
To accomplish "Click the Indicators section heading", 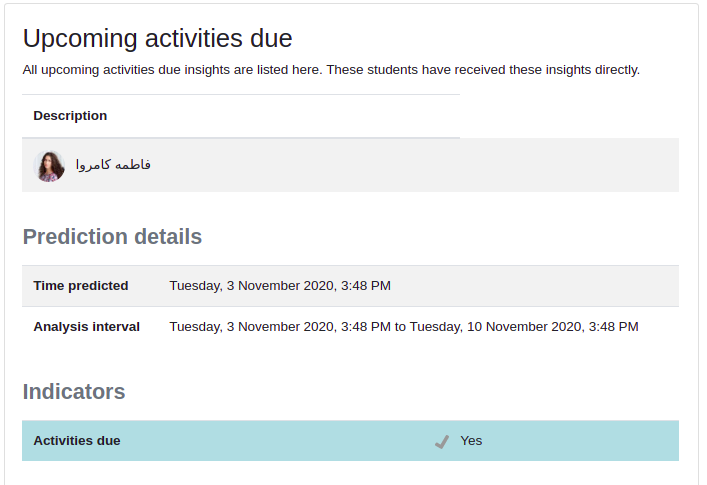I will coord(74,392).
